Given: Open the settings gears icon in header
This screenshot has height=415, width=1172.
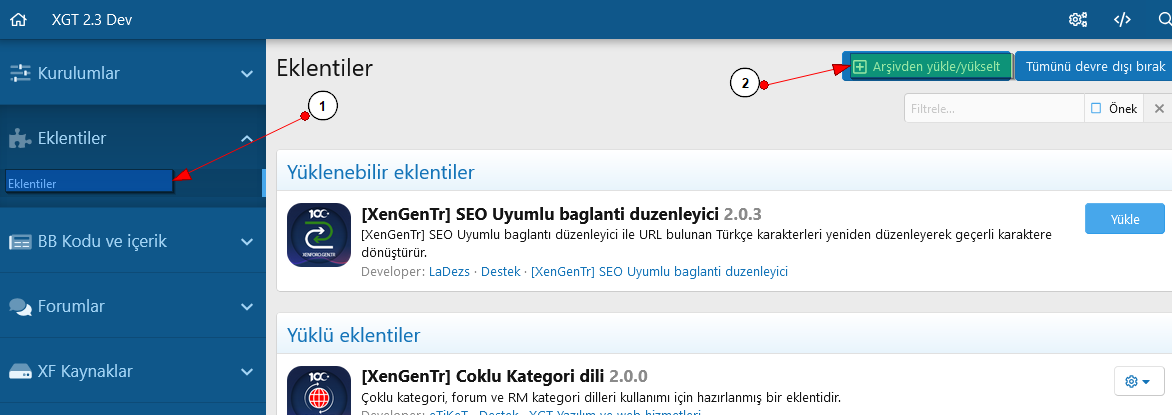Looking at the screenshot, I should click(x=1078, y=19).
